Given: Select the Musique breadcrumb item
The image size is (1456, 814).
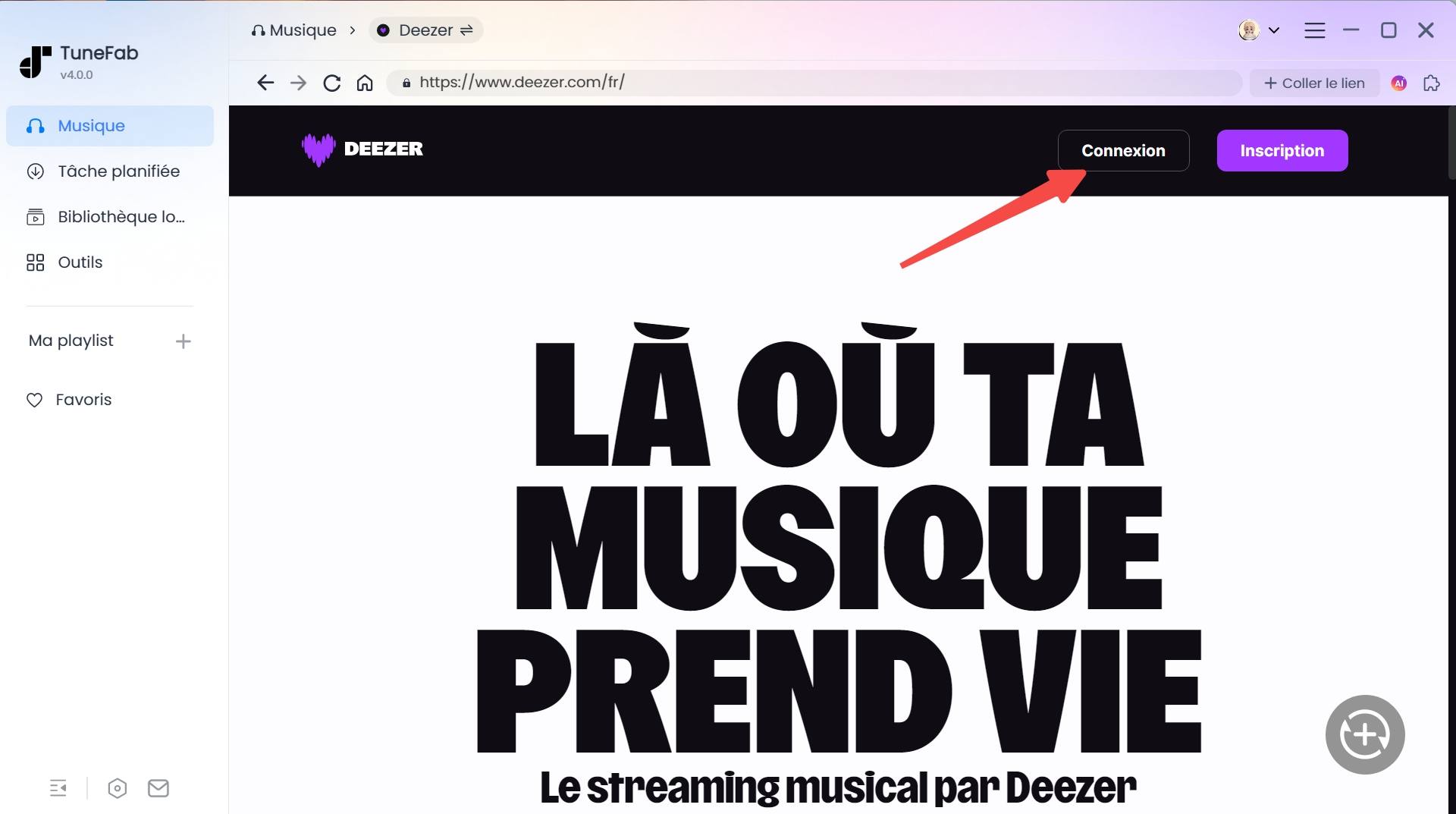Looking at the screenshot, I should coord(302,30).
